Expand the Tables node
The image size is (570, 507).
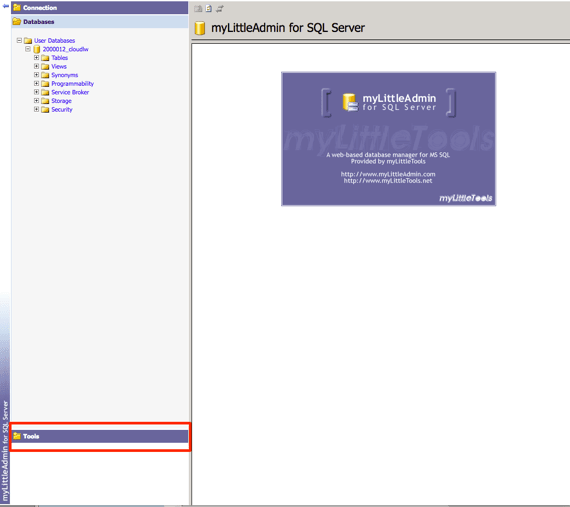36,57
